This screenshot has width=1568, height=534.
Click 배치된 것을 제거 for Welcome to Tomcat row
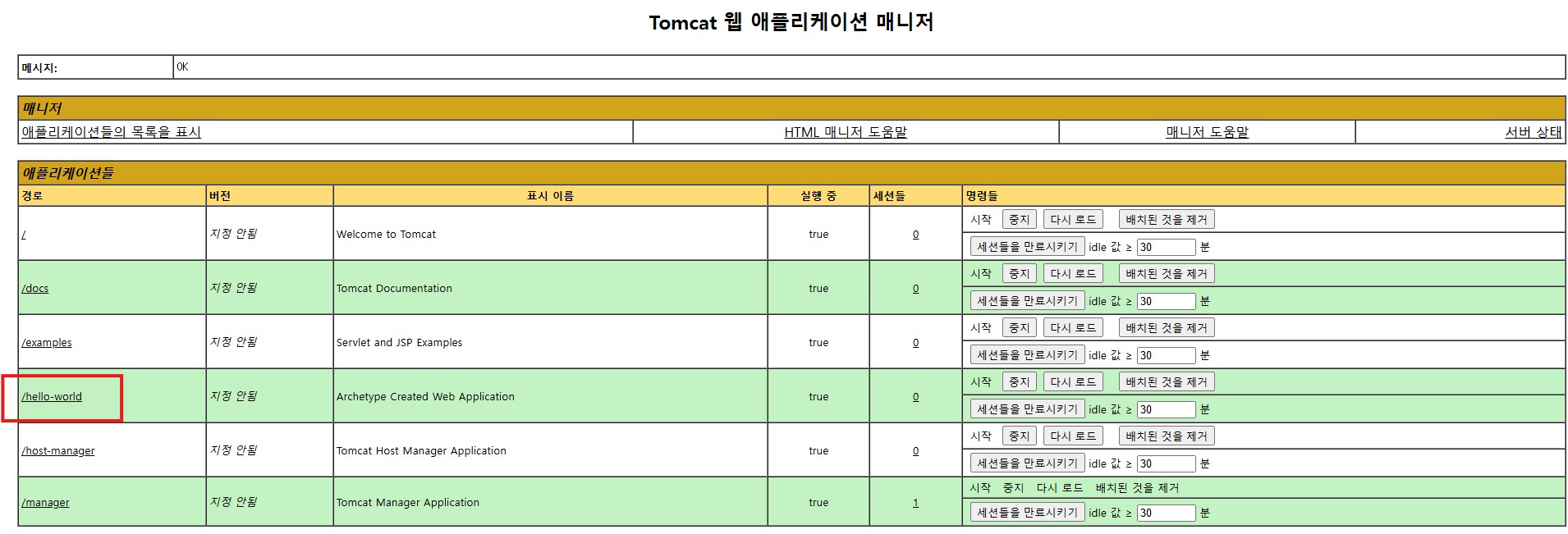1167,220
